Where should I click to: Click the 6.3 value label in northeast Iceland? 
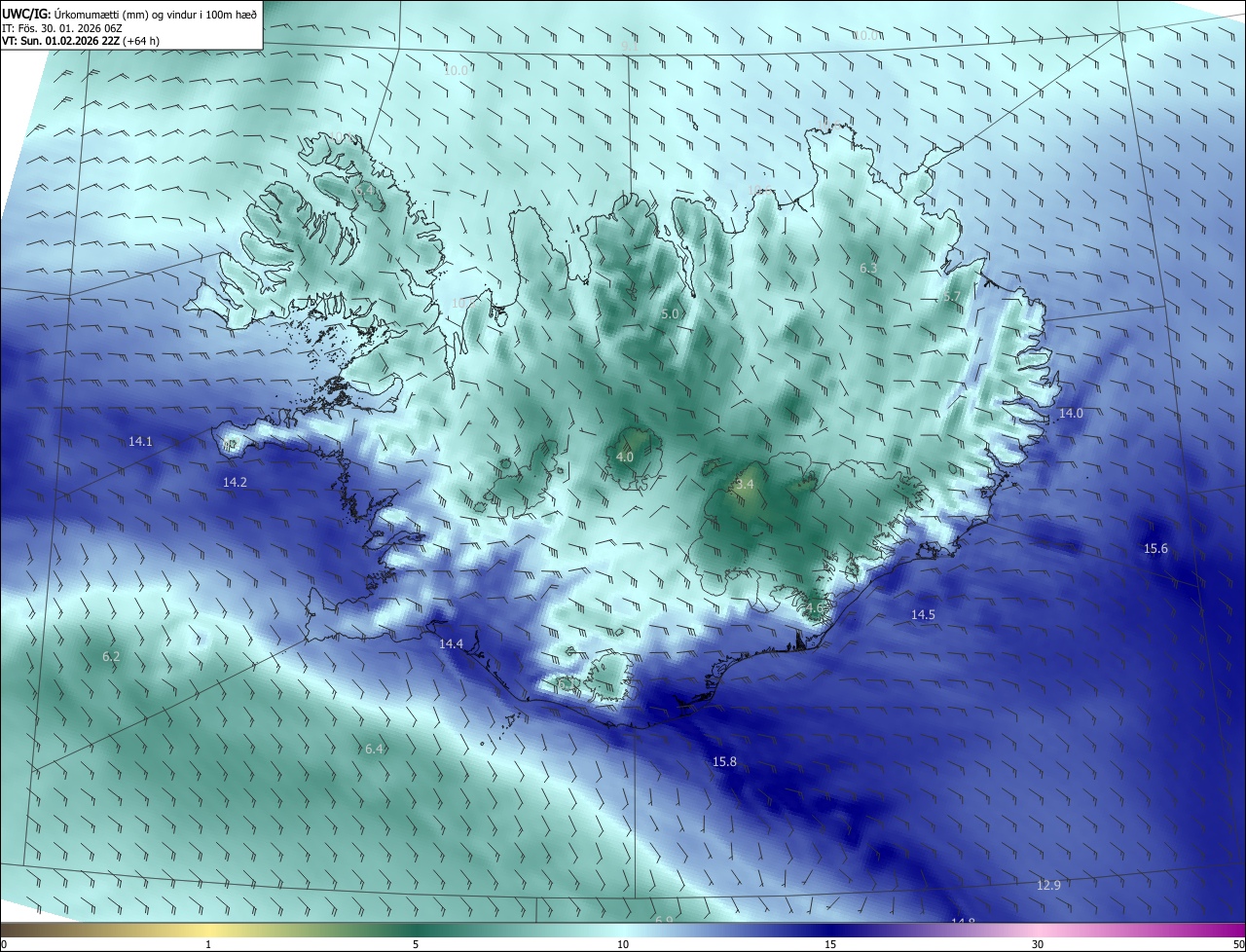pyautogui.click(x=868, y=269)
